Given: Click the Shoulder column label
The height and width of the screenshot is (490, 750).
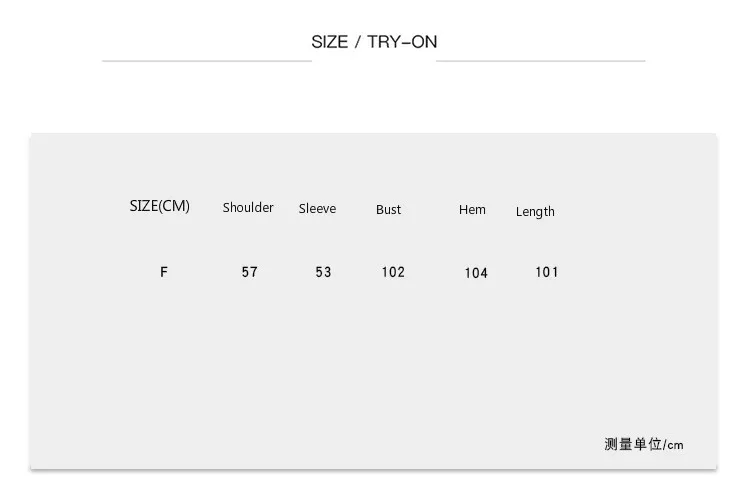Looking at the screenshot, I should [x=248, y=207].
